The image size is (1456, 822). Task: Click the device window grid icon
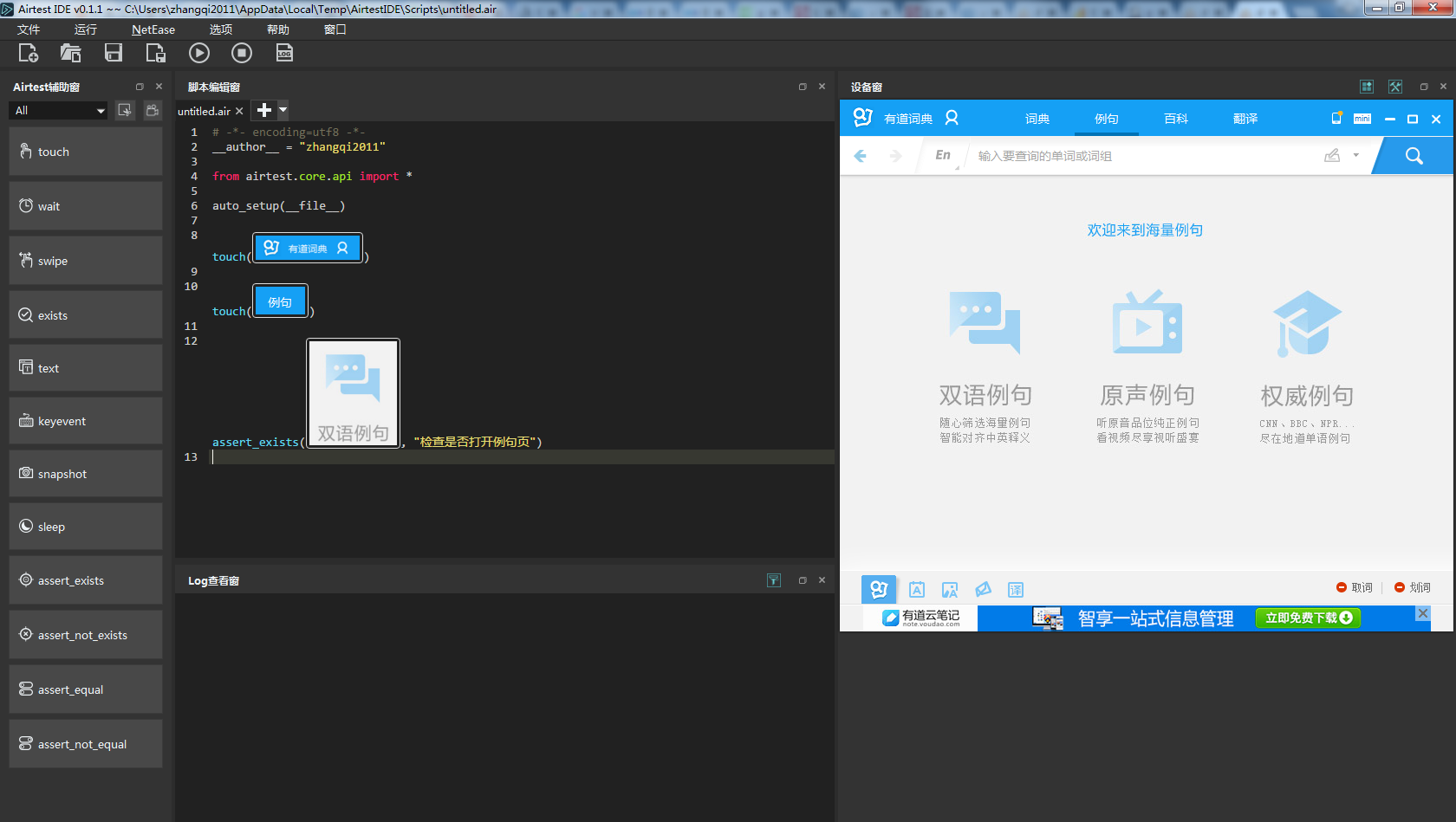[1367, 87]
